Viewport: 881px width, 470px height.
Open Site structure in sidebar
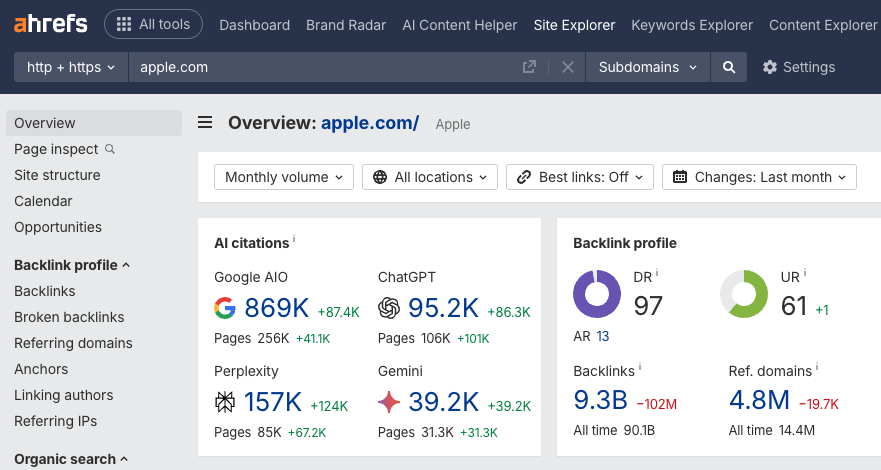coord(57,175)
